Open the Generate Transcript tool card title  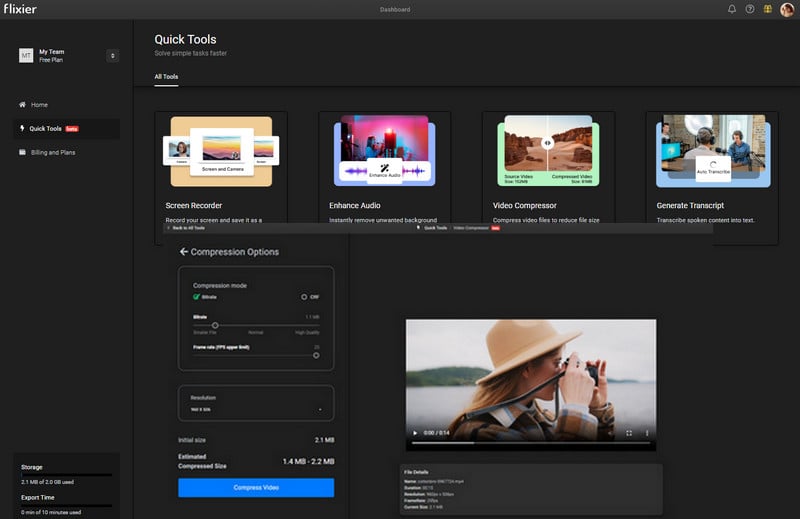pyautogui.click(x=690, y=205)
